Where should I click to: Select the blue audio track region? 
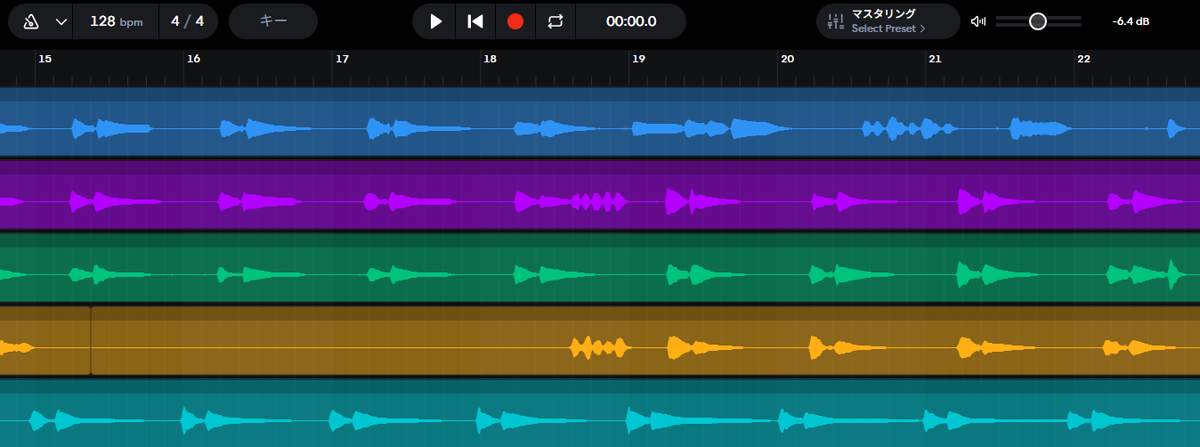click(x=600, y=122)
